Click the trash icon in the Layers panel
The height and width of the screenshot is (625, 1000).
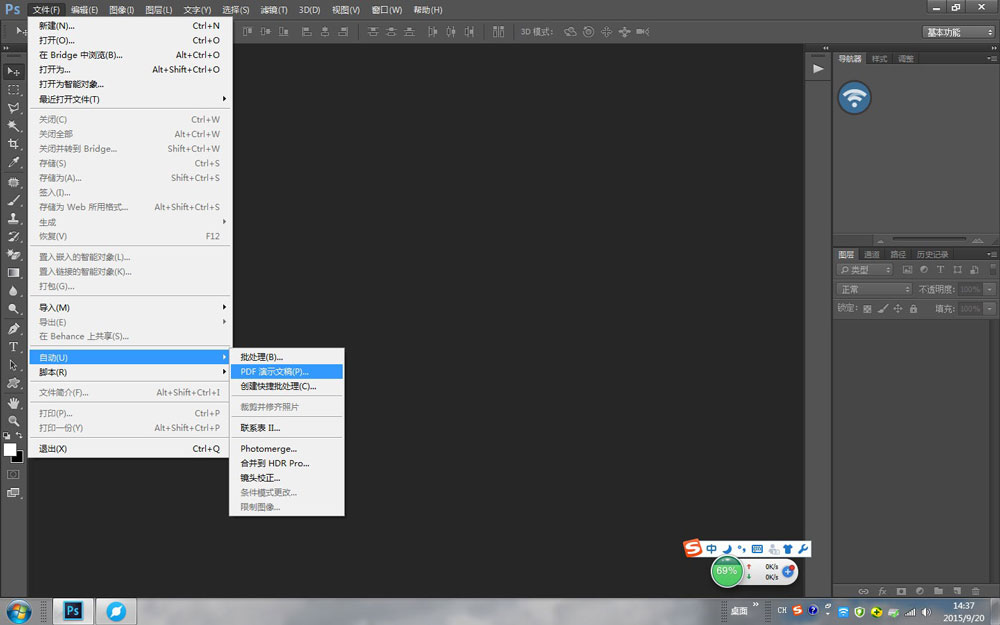pyautogui.click(x=975, y=591)
